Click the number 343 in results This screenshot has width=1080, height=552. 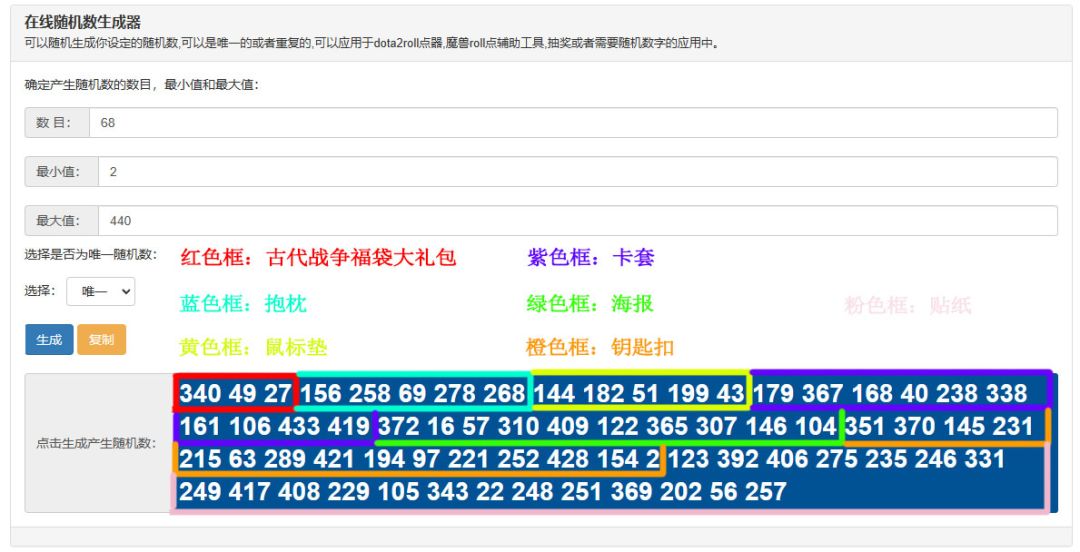pos(448,492)
